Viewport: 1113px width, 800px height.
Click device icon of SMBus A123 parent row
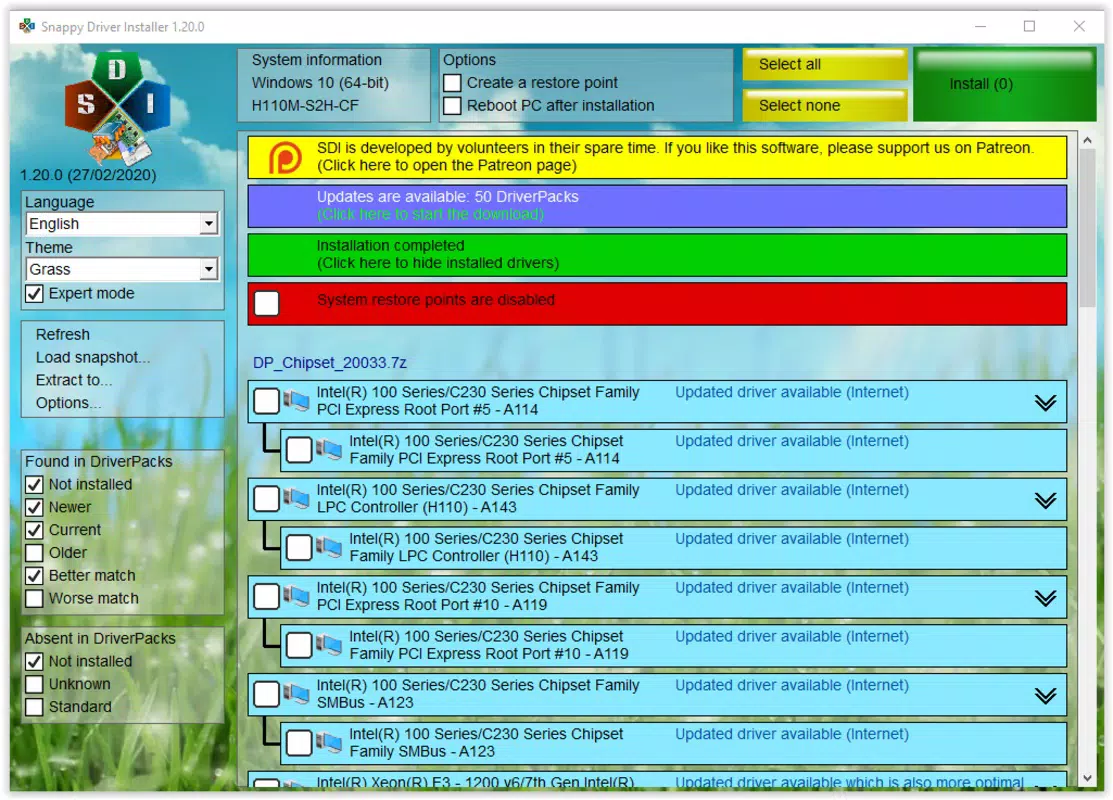click(297, 694)
